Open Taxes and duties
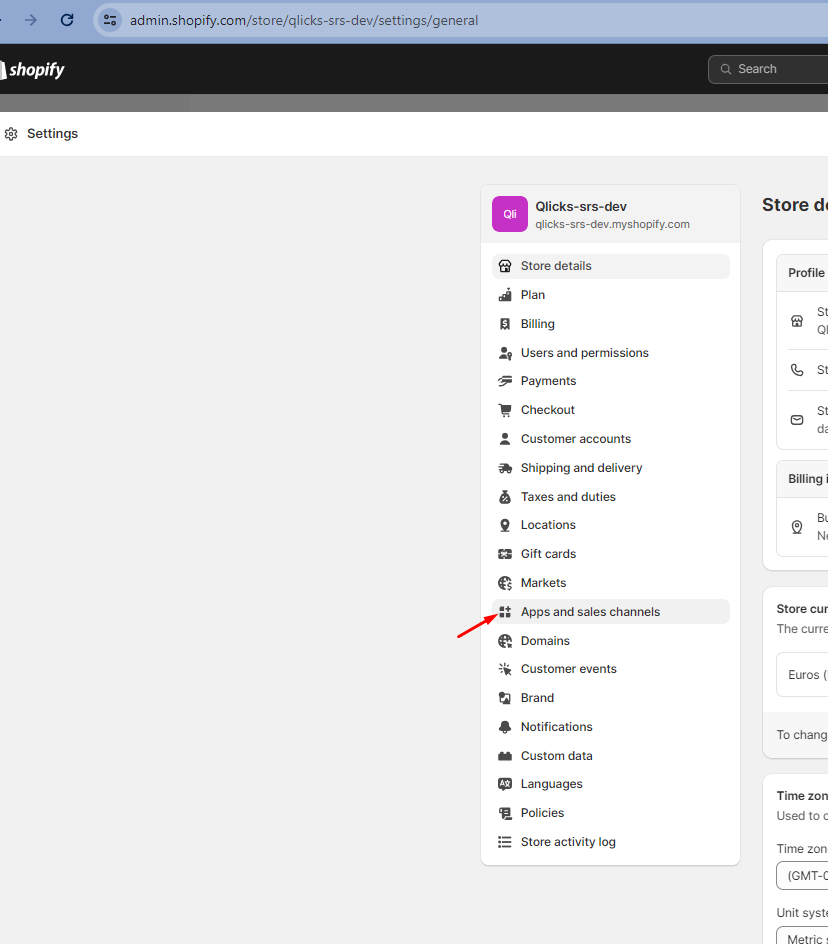Image resolution: width=828 pixels, height=944 pixels. tap(611, 497)
